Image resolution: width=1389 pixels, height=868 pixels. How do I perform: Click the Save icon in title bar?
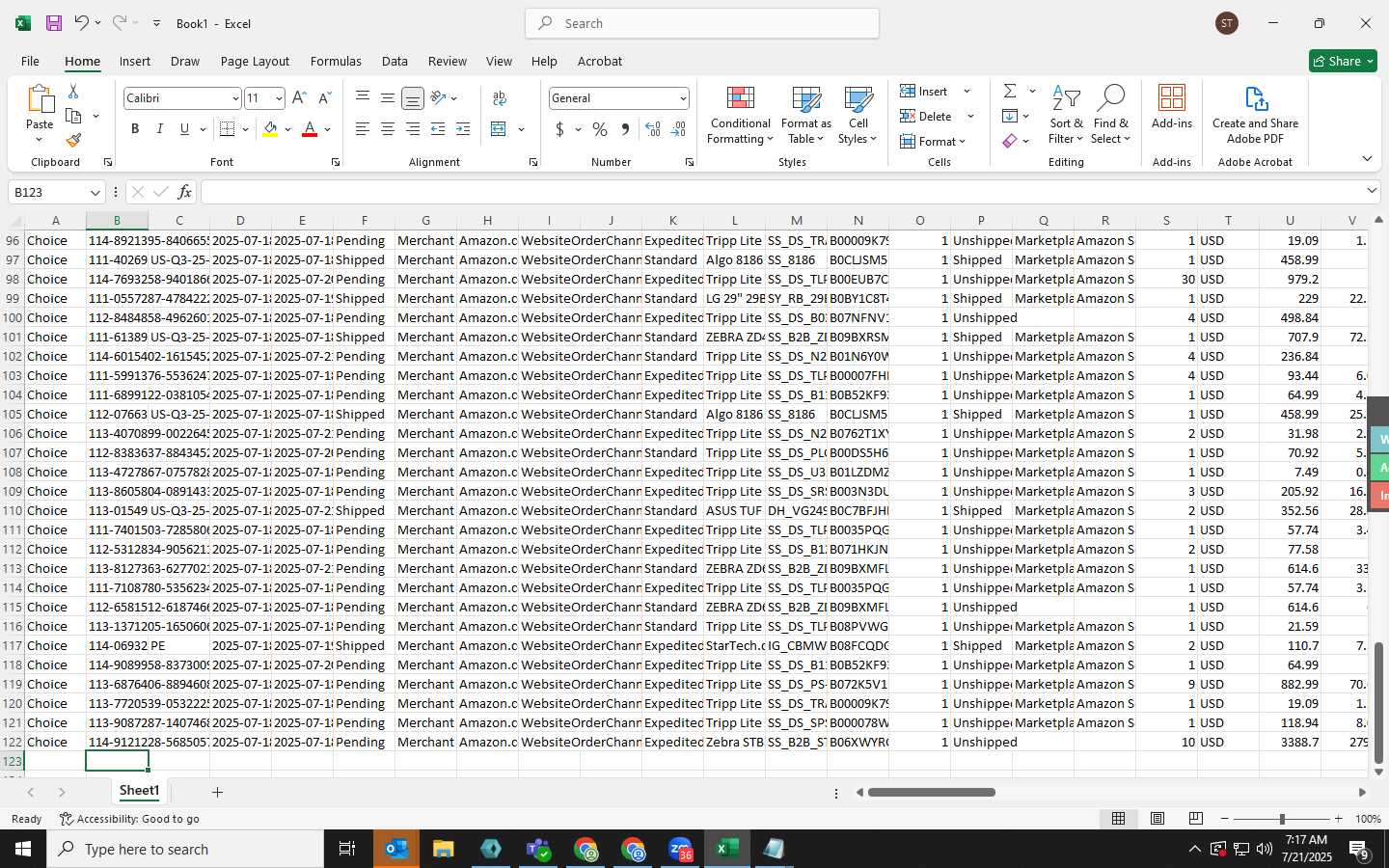click(54, 23)
